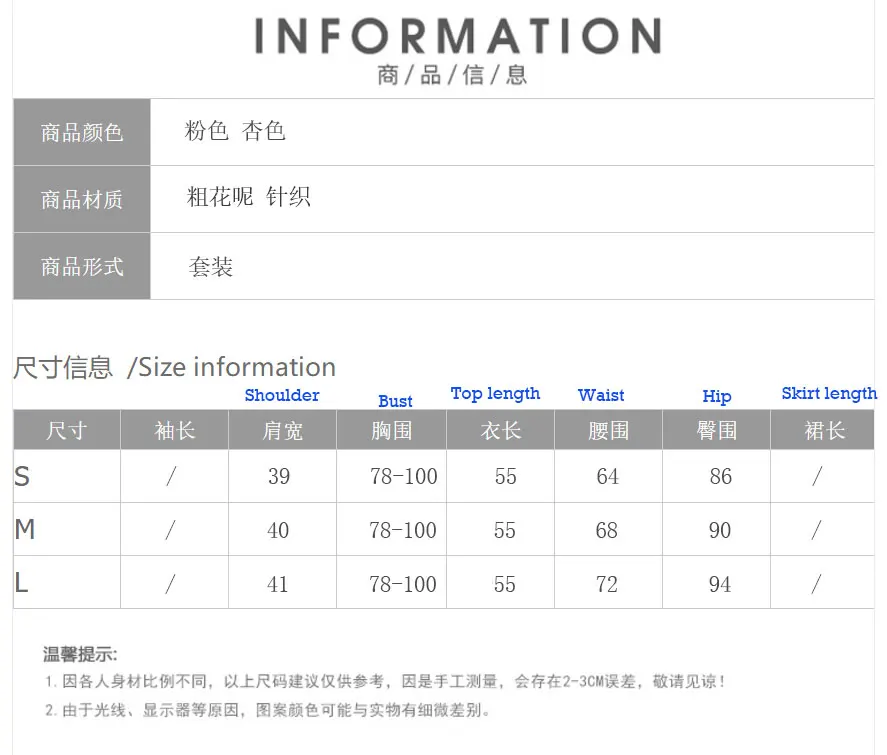Image resolution: width=887 pixels, height=755 pixels.
Task: Click the blue Bust label
Action: pos(395,401)
